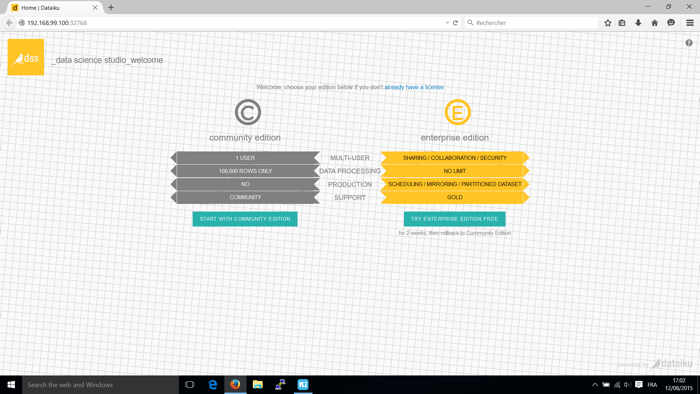The image size is (700, 394).
Task: Expand the URL history dropdown arrow
Action: (x=447, y=23)
